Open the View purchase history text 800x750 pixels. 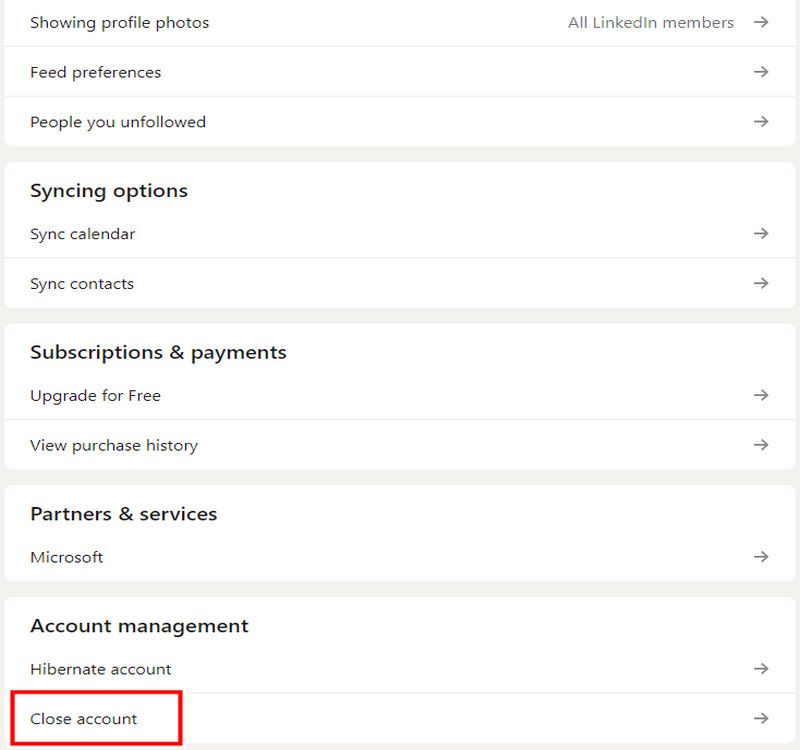point(114,445)
